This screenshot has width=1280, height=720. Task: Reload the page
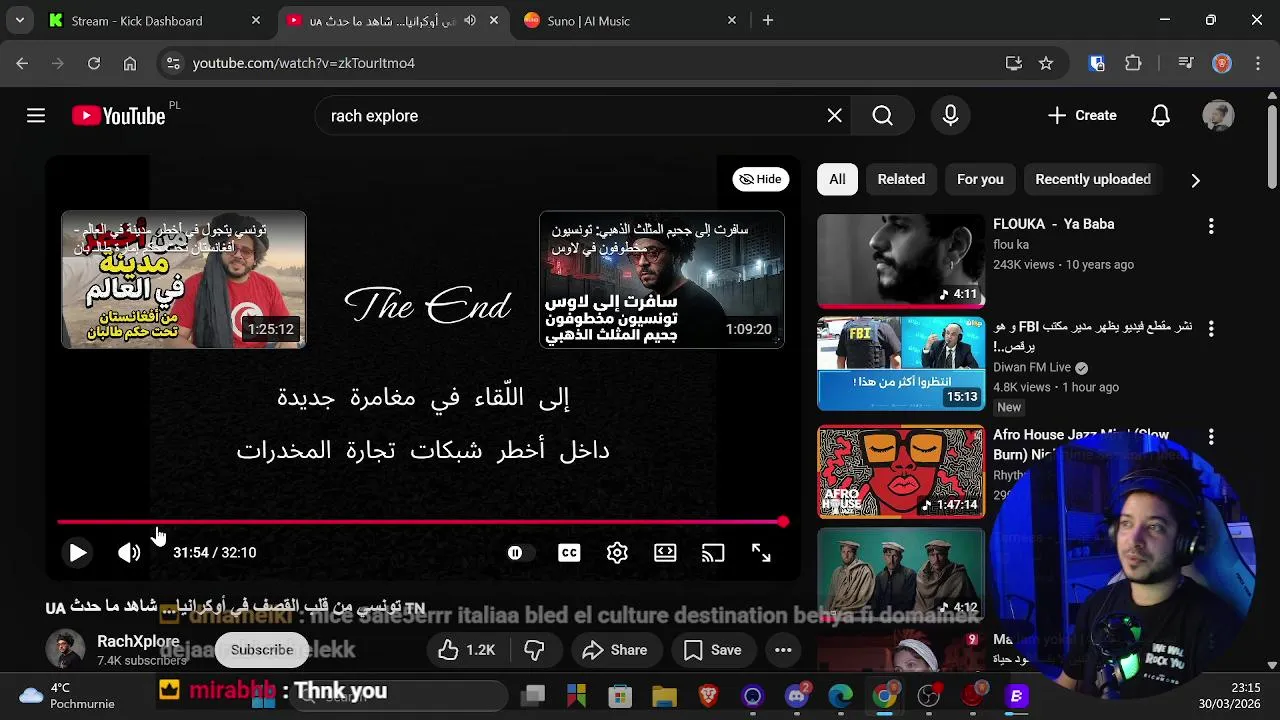click(x=94, y=63)
